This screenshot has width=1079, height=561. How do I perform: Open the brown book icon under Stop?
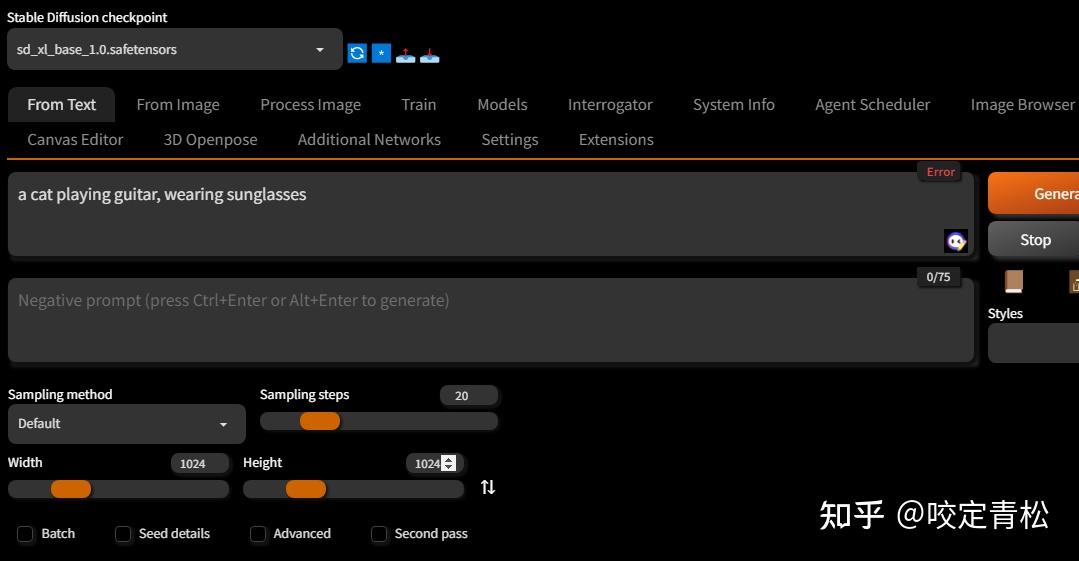pos(1014,281)
